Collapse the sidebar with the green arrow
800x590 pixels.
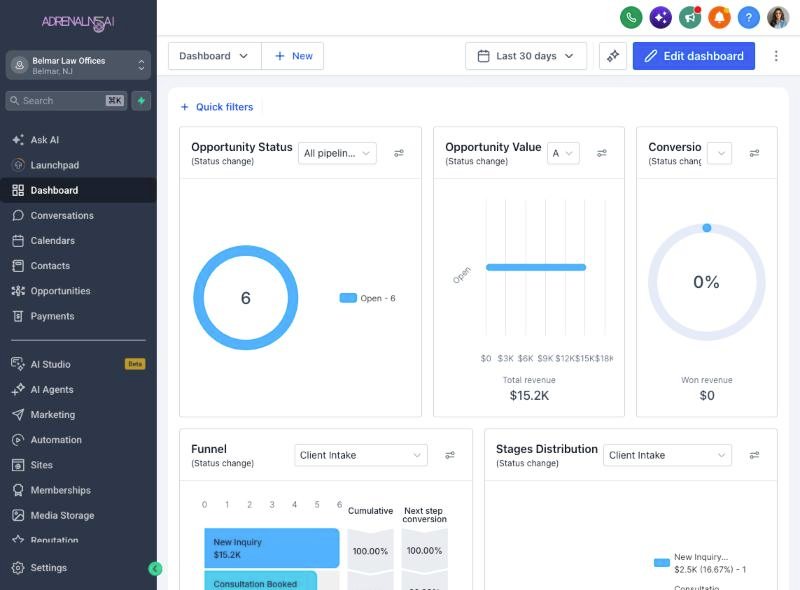155,569
